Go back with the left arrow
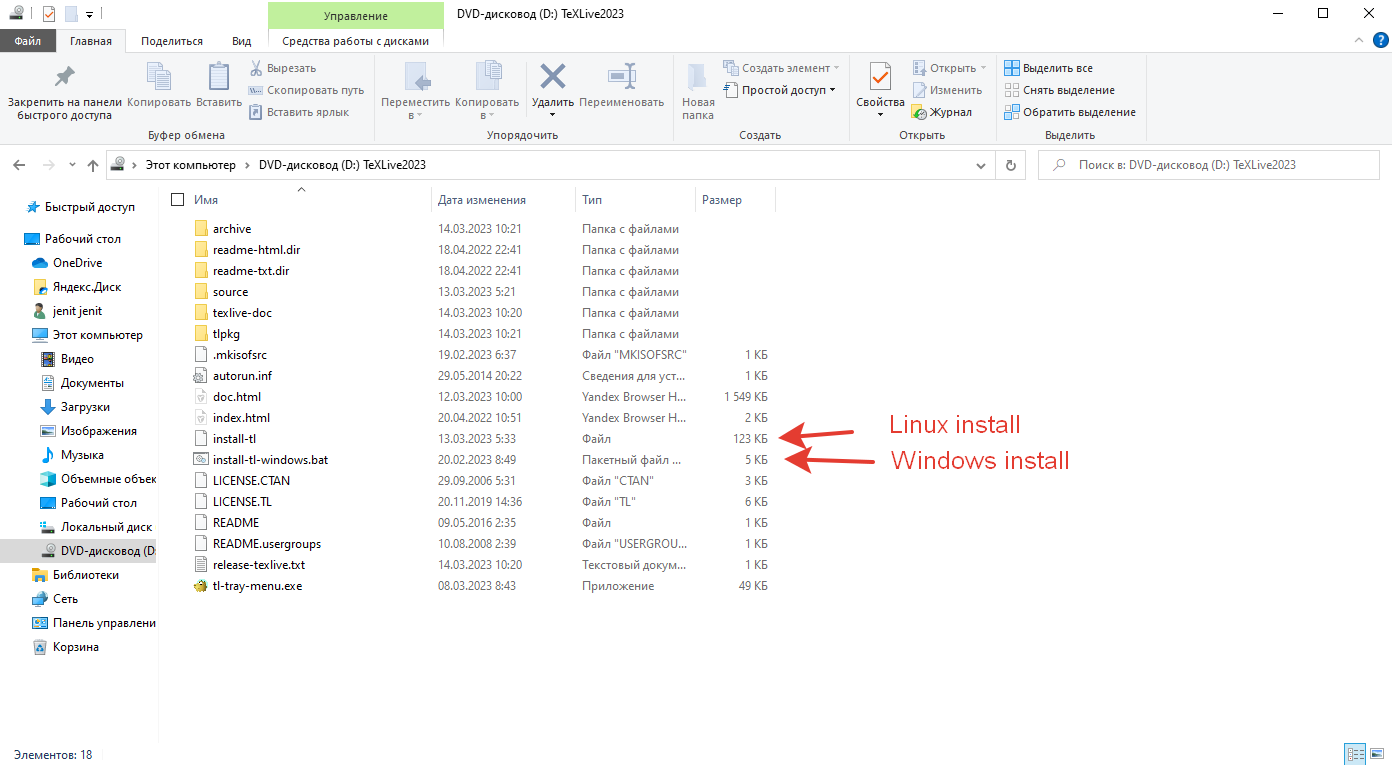Viewport: 1393px width, 765px height. [x=20, y=165]
